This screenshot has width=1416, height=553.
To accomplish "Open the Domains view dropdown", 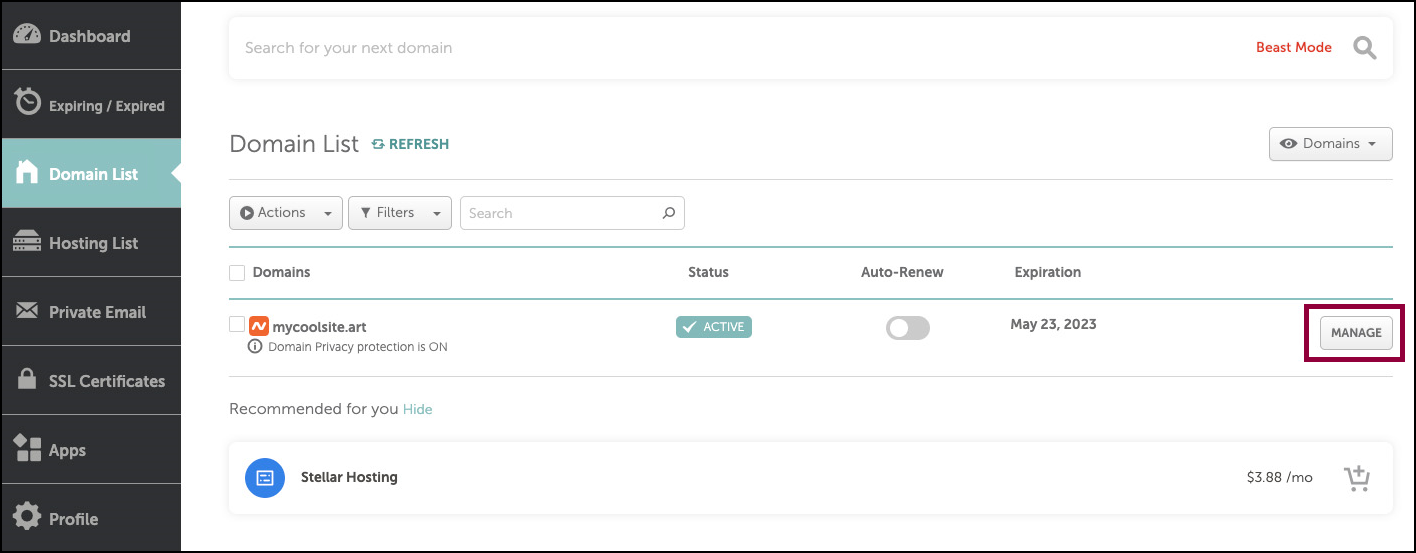I will coord(1330,144).
